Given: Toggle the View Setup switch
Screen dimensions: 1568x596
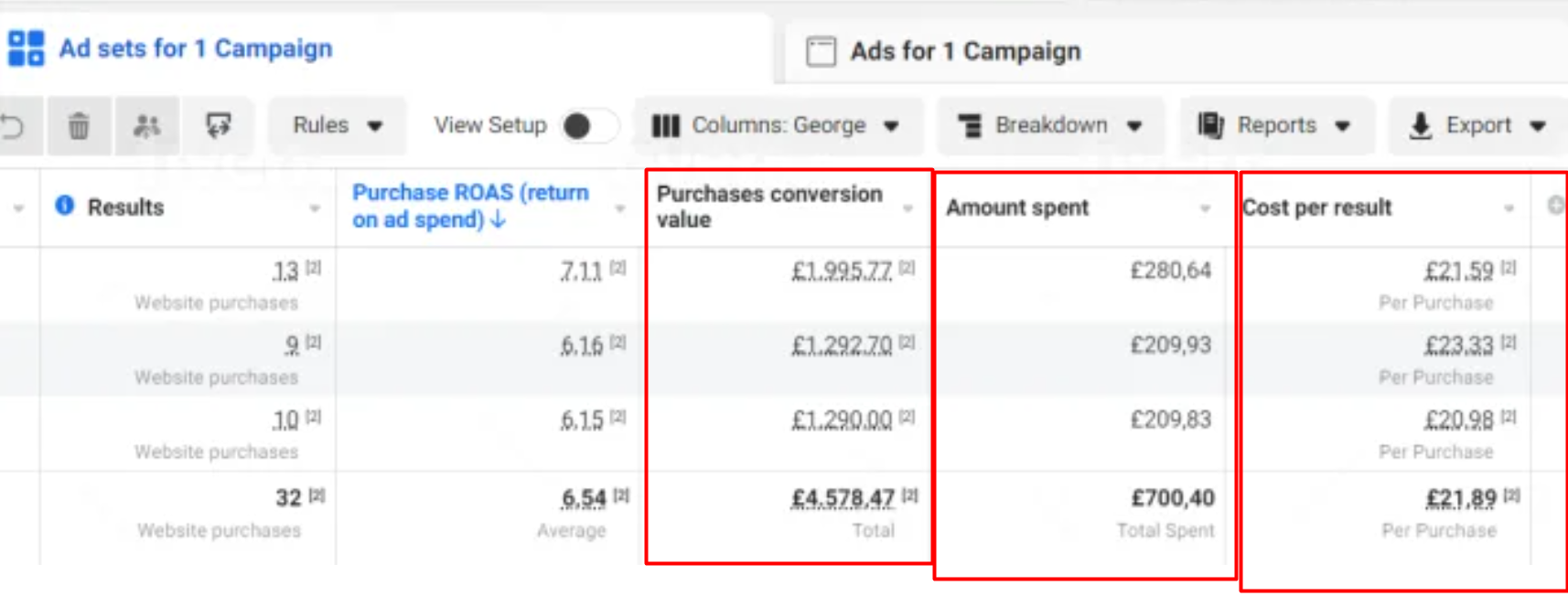Looking at the screenshot, I should click(x=587, y=125).
